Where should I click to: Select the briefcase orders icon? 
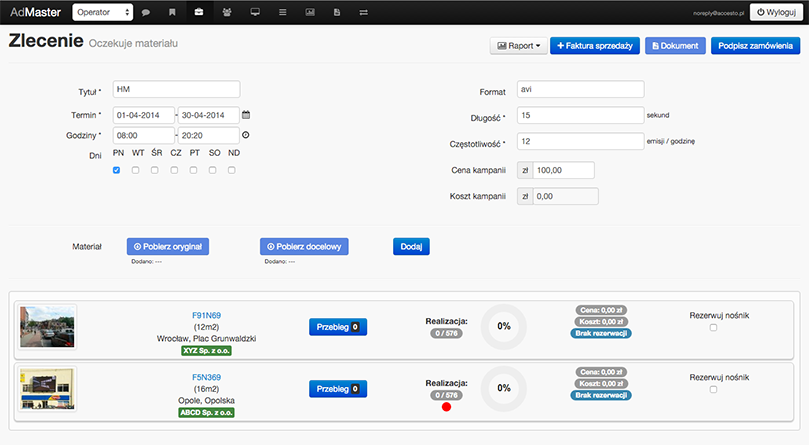tap(199, 12)
